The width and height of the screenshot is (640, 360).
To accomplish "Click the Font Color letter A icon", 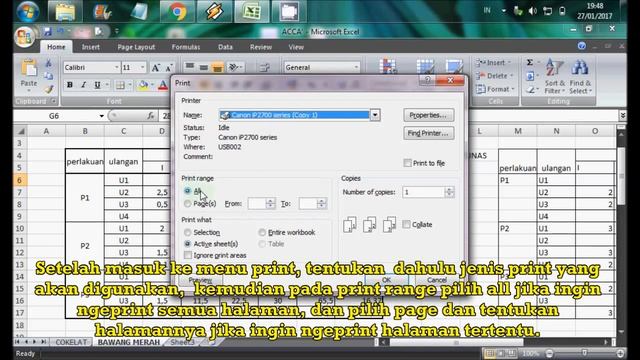I will (x=163, y=85).
